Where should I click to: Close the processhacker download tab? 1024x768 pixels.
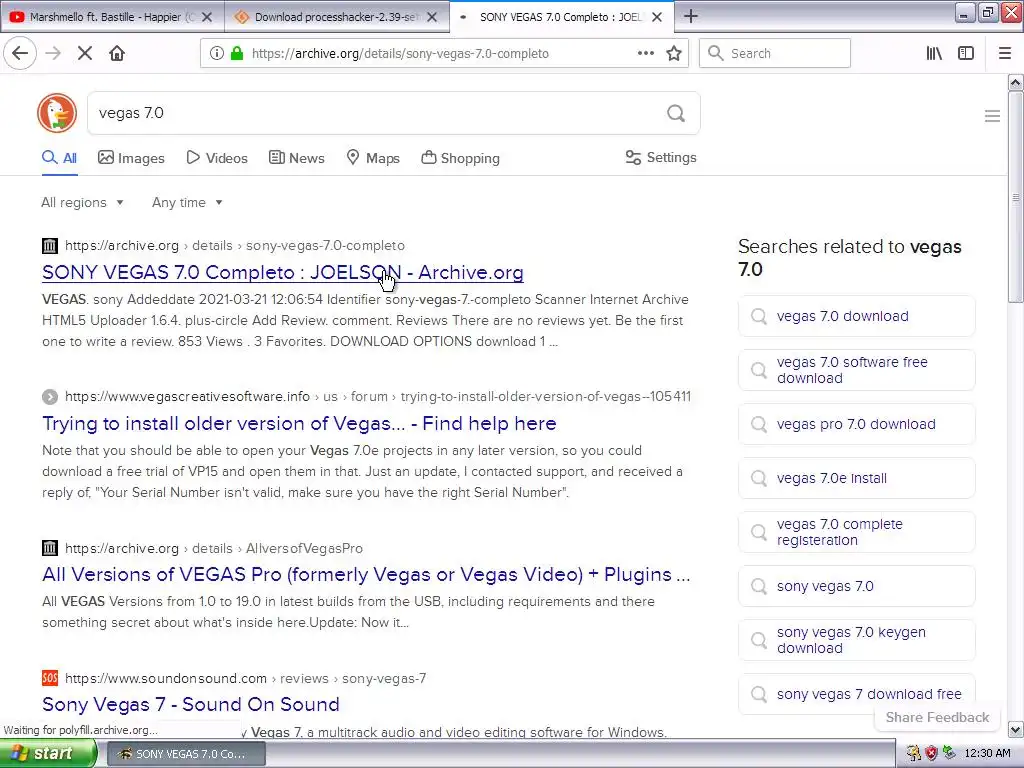(x=432, y=18)
